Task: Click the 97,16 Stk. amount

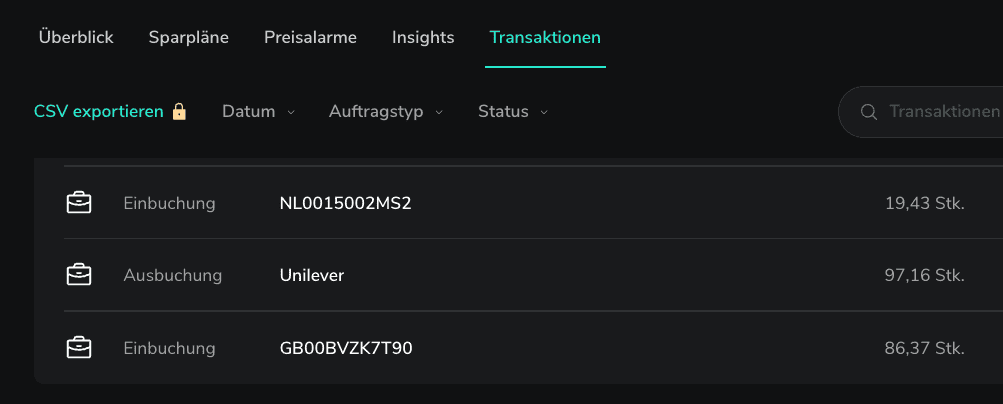Action: coord(924,275)
